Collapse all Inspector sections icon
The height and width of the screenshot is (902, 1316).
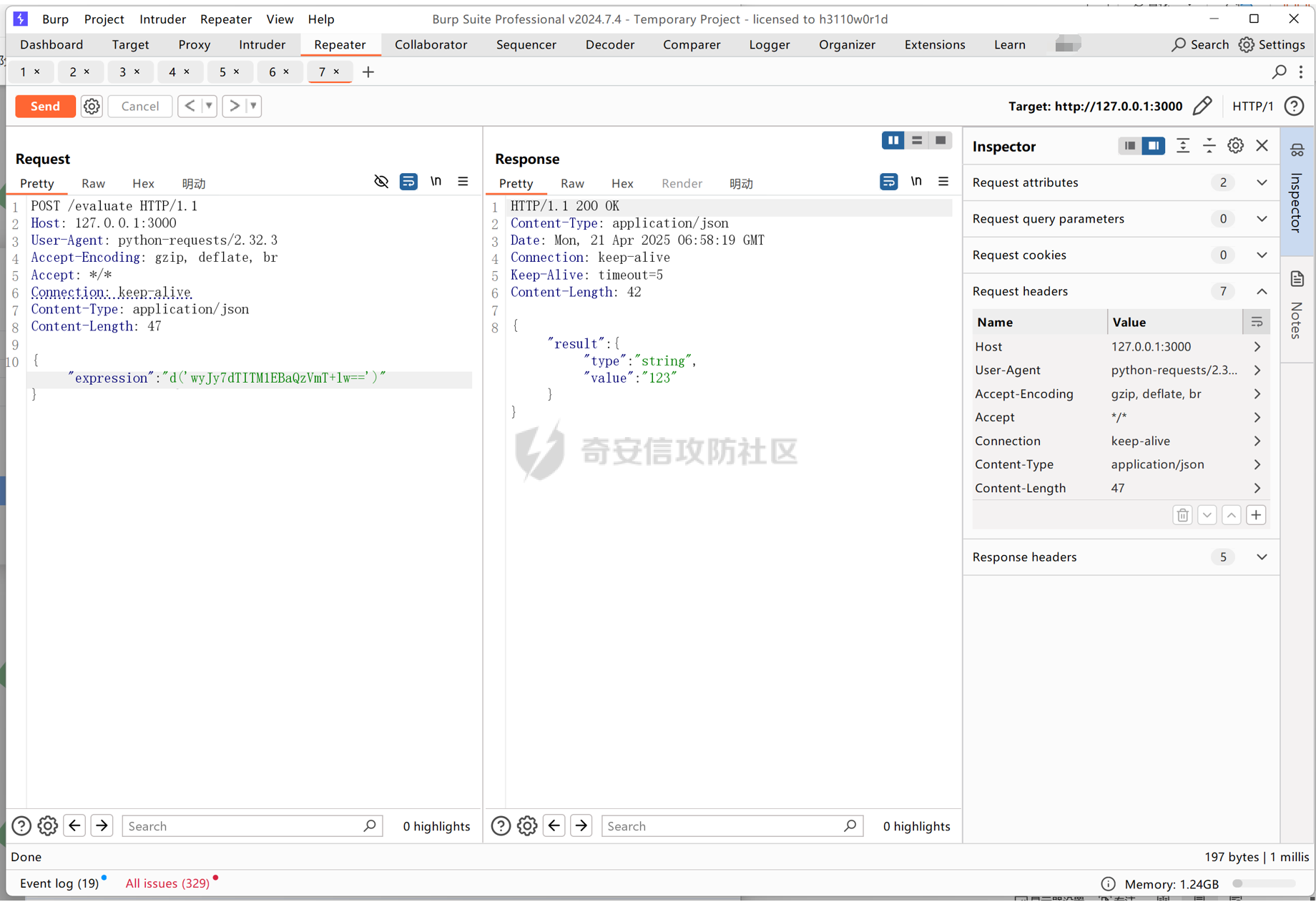[x=1209, y=146]
